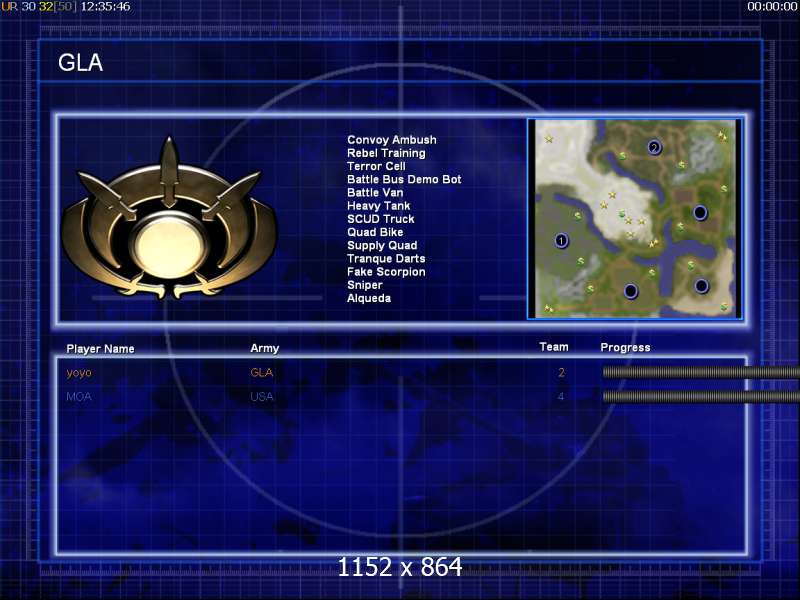Click the "SCUD Truck" entry
The height and width of the screenshot is (600, 800).
pyautogui.click(x=381, y=219)
